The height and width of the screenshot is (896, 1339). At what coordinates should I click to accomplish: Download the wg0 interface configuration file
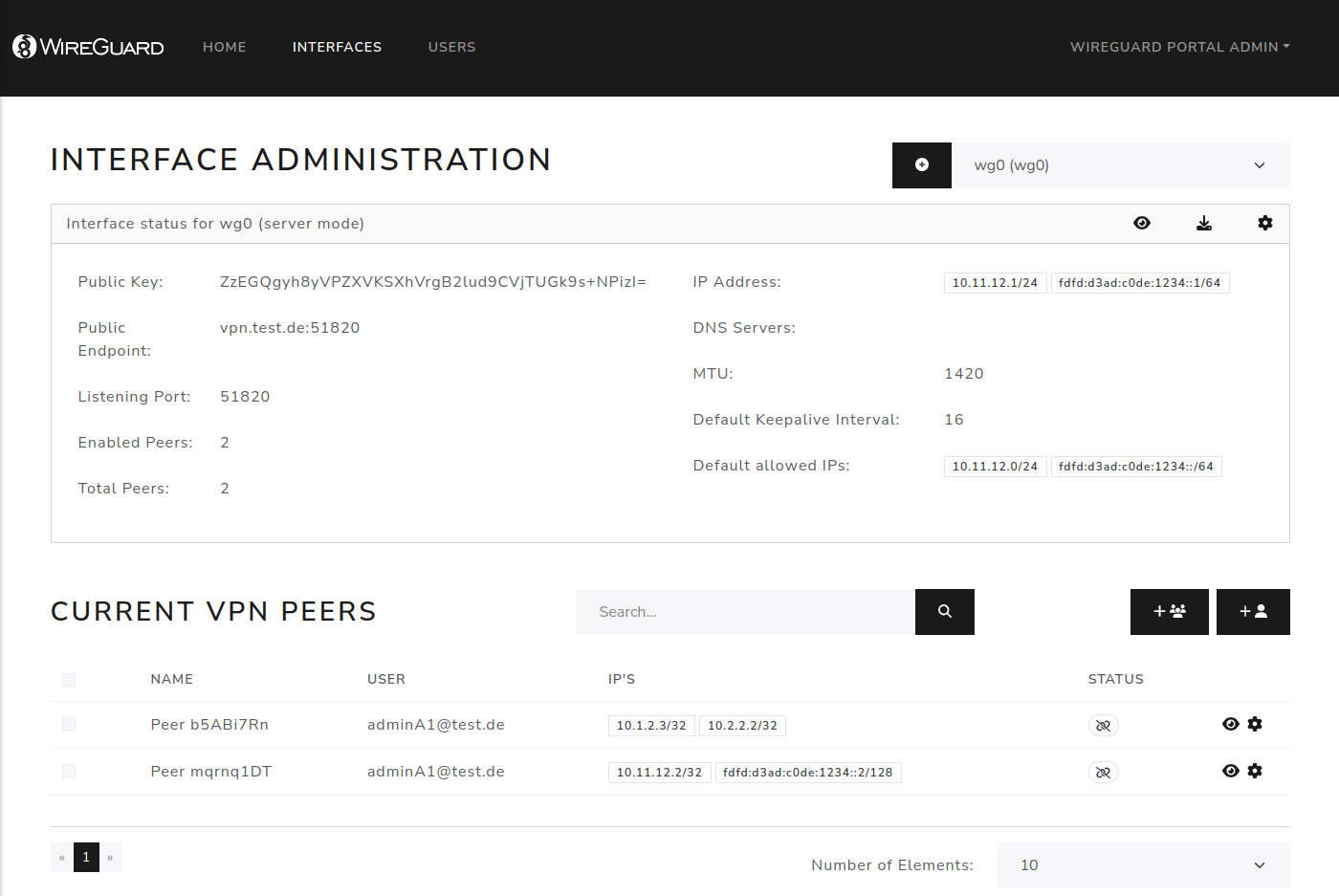point(1203,223)
